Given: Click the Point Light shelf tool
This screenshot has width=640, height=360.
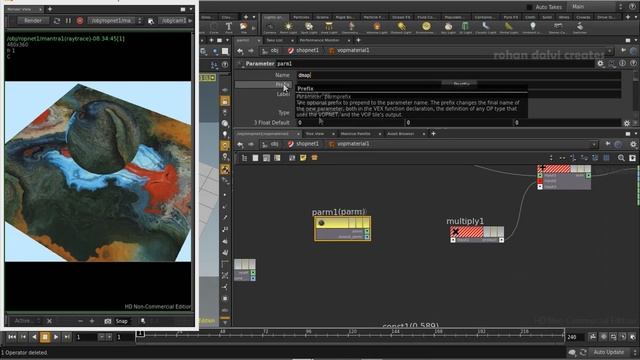Looking at the screenshot, I should 288,28.
